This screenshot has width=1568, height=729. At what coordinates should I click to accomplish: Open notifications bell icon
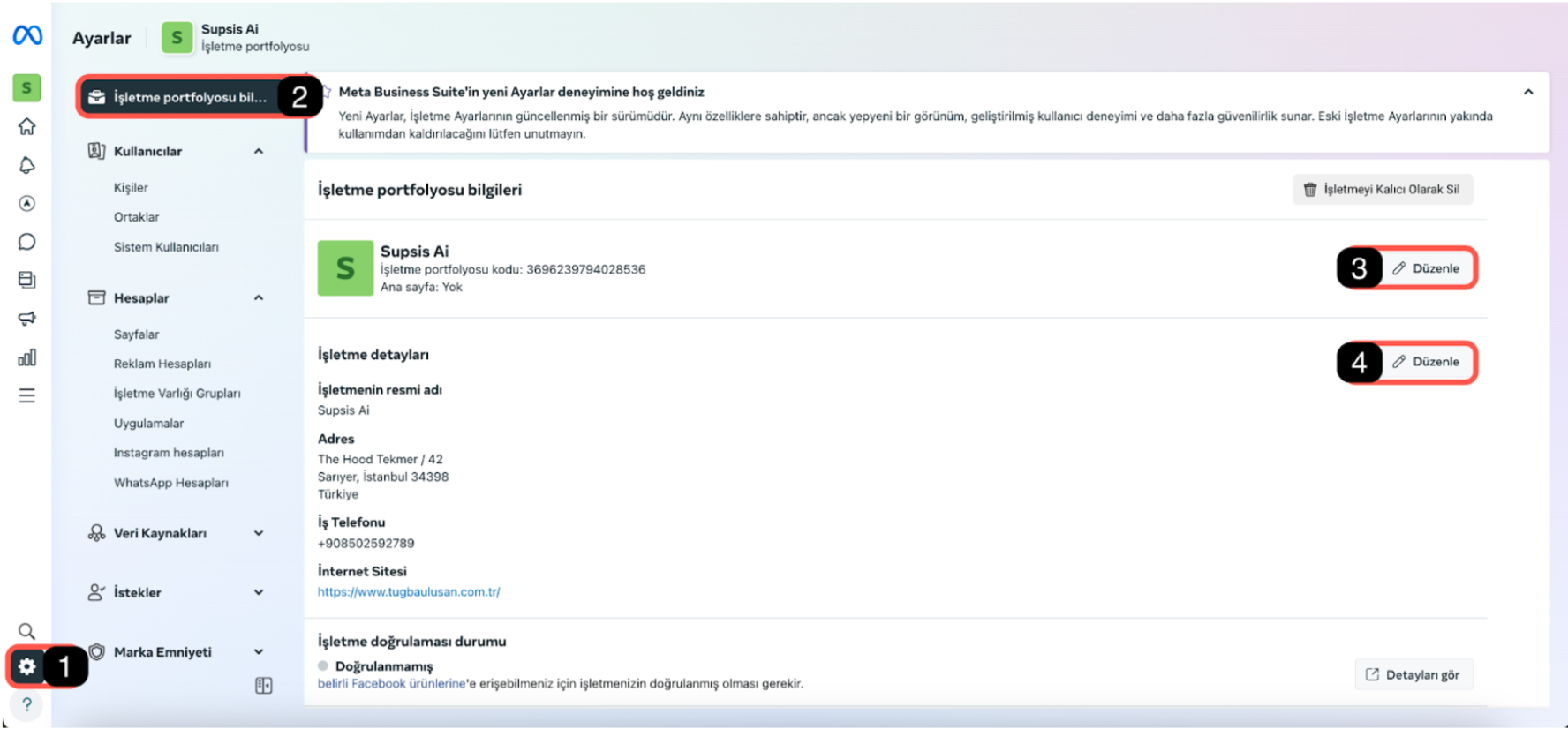click(x=26, y=165)
